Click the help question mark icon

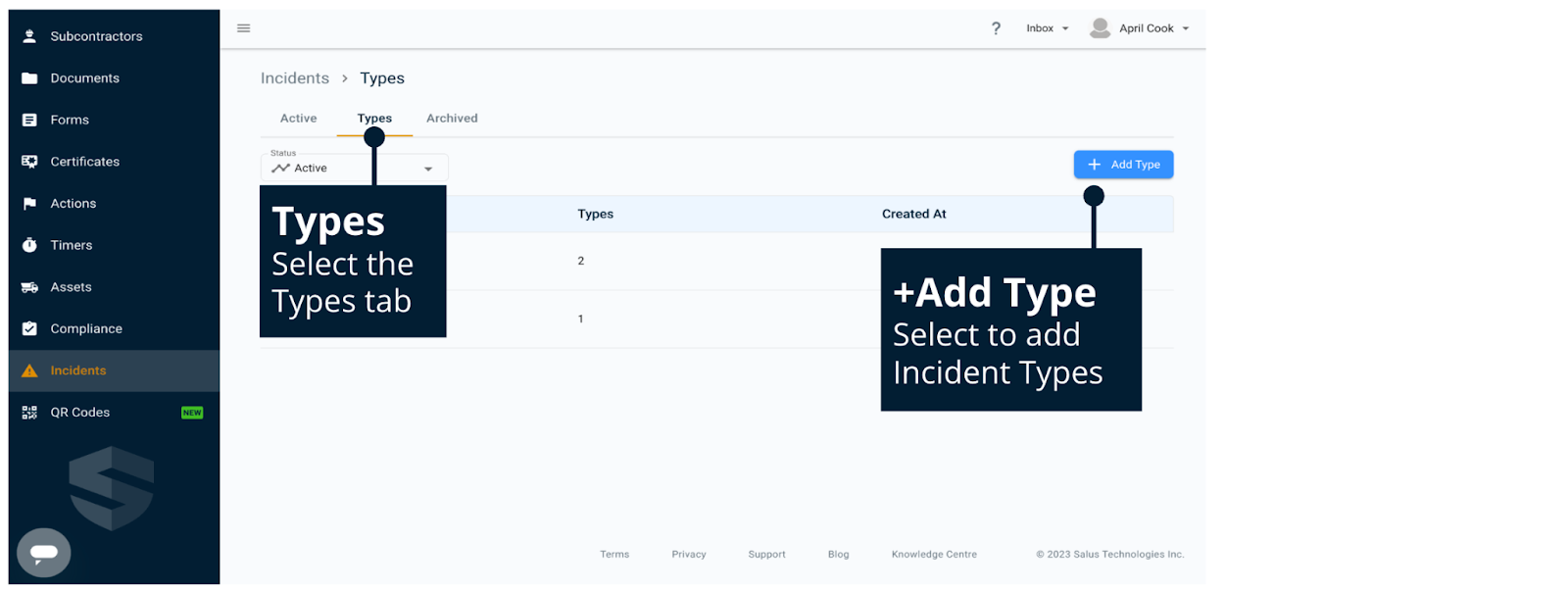(x=996, y=28)
